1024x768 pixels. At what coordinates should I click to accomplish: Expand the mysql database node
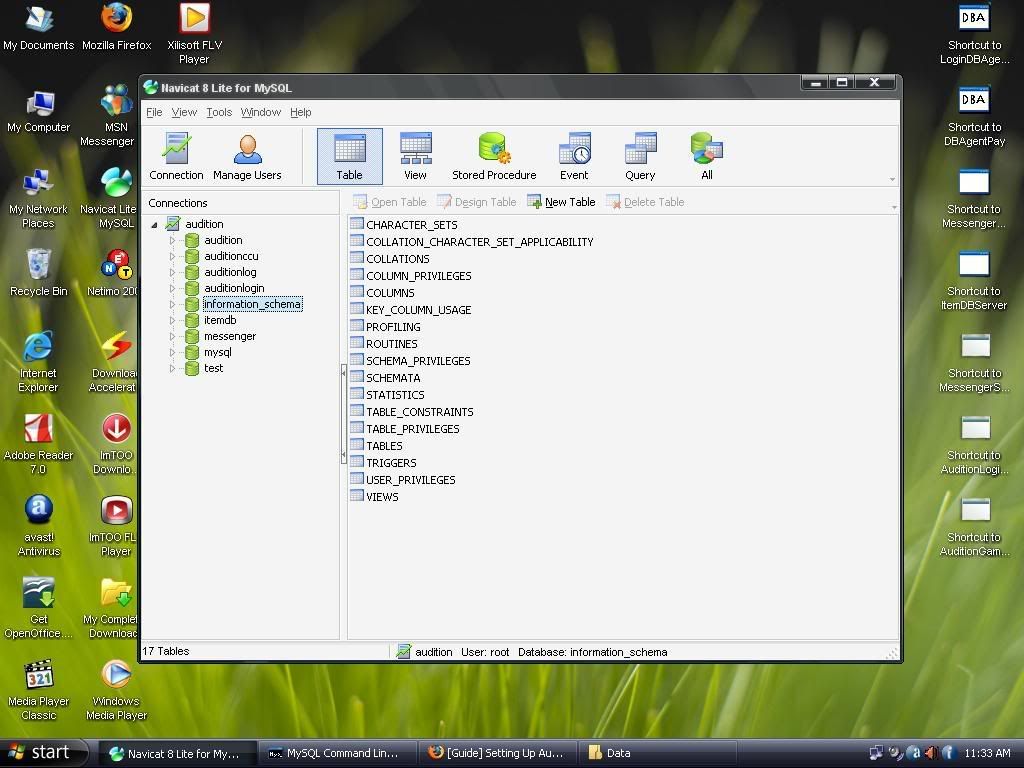172,353
